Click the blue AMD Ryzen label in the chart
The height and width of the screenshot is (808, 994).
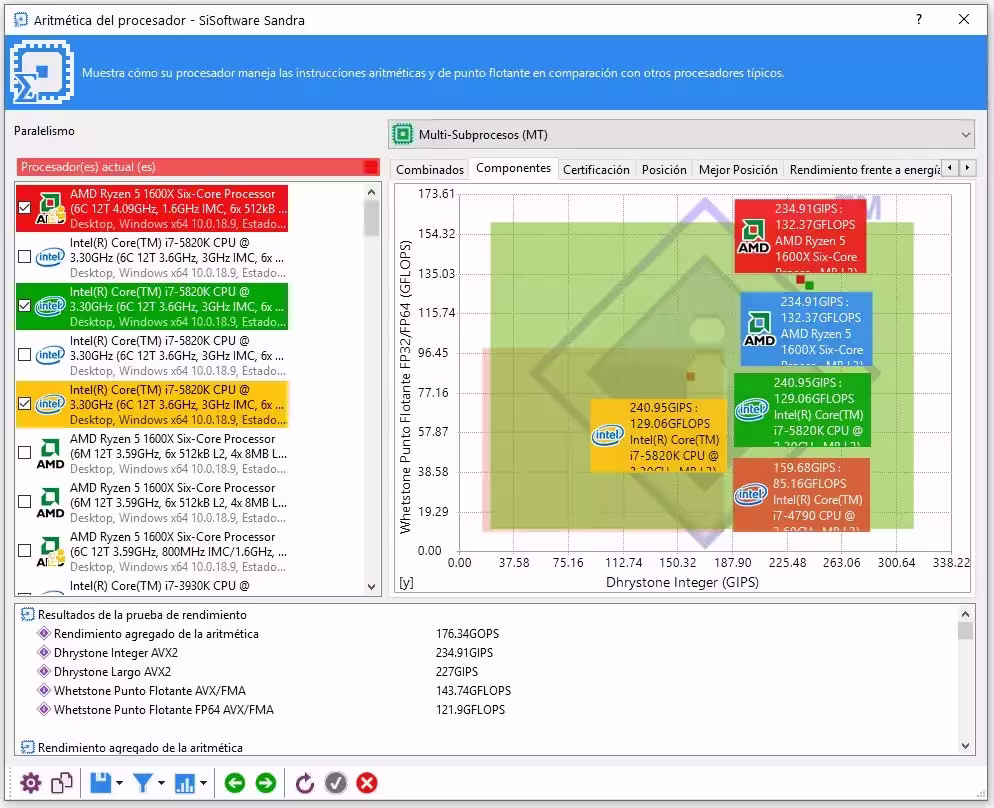(x=806, y=329)
